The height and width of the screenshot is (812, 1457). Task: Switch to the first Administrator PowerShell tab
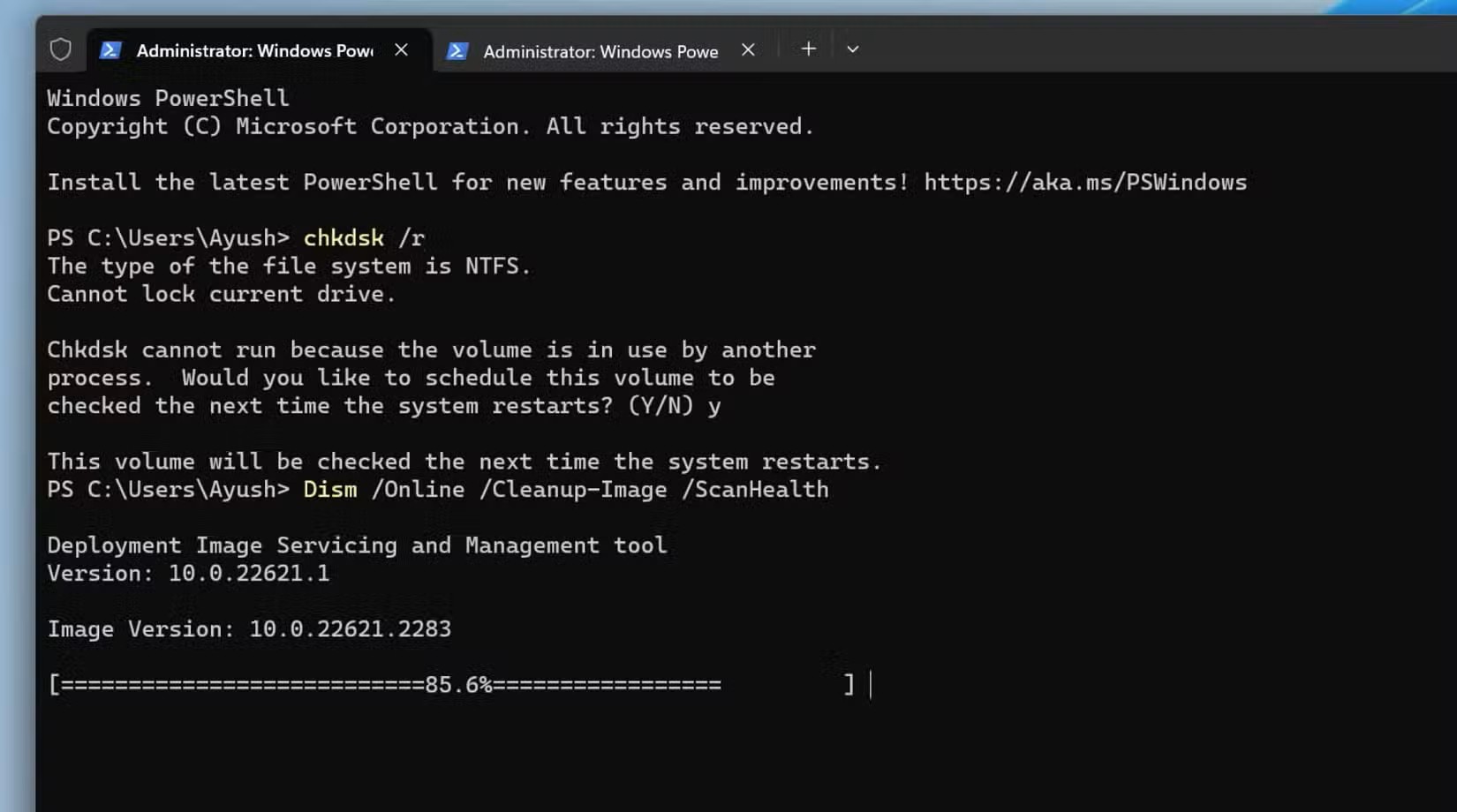(x=247, y=51)
